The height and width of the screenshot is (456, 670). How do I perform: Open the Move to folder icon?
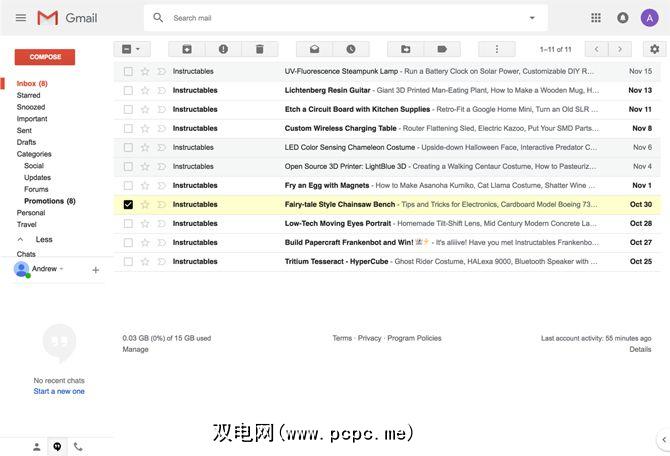point(406,49)
